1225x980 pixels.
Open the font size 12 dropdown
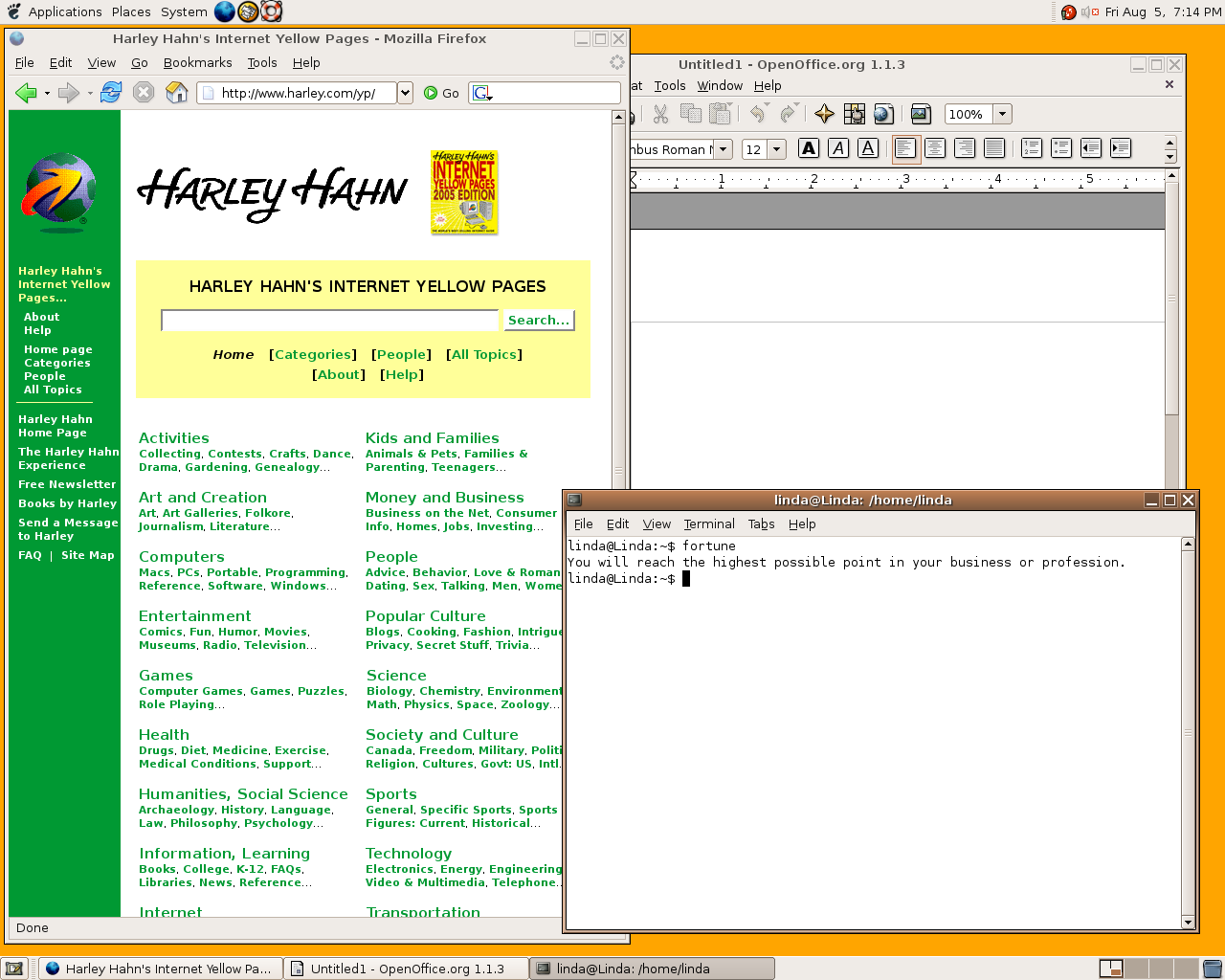point(777,149)
